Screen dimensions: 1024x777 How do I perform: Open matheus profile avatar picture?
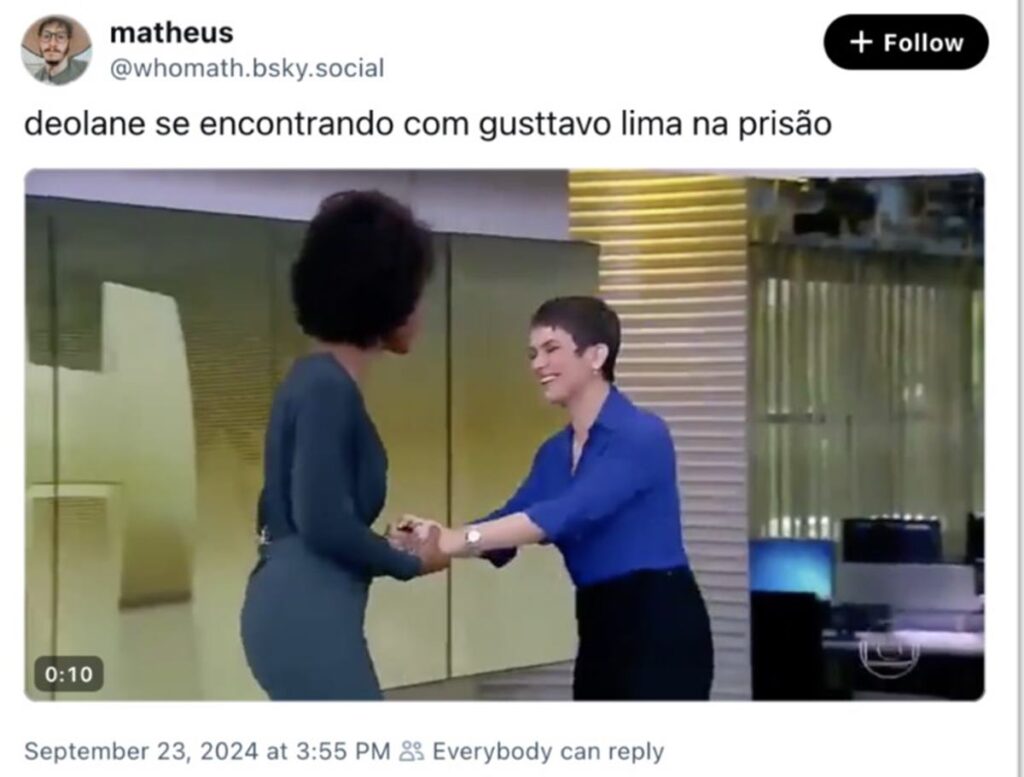(57, 50)
